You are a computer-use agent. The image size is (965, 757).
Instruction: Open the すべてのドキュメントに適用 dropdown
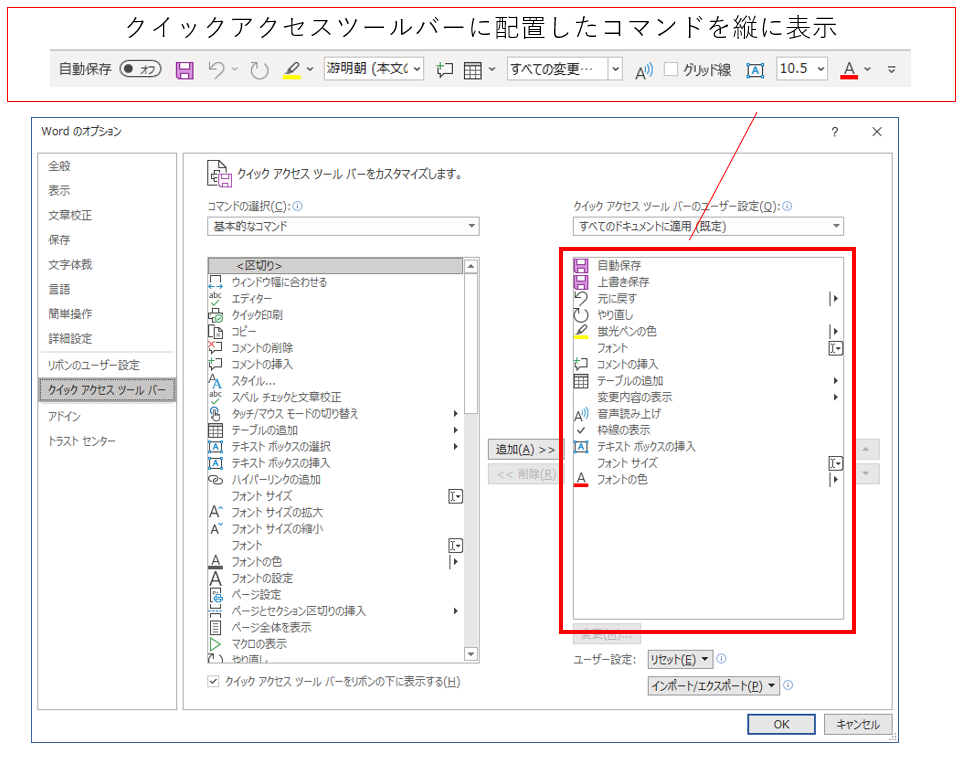[707, 227]
